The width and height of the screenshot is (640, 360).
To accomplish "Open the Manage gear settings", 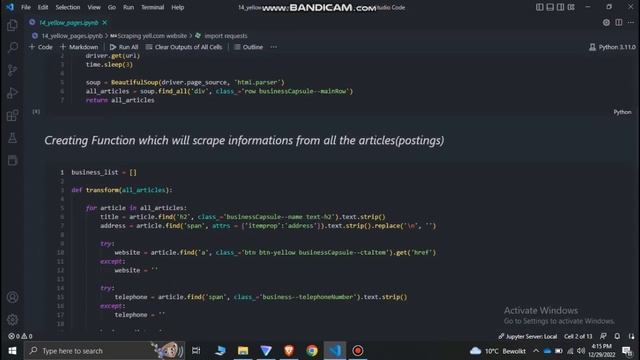I will 12,319.
